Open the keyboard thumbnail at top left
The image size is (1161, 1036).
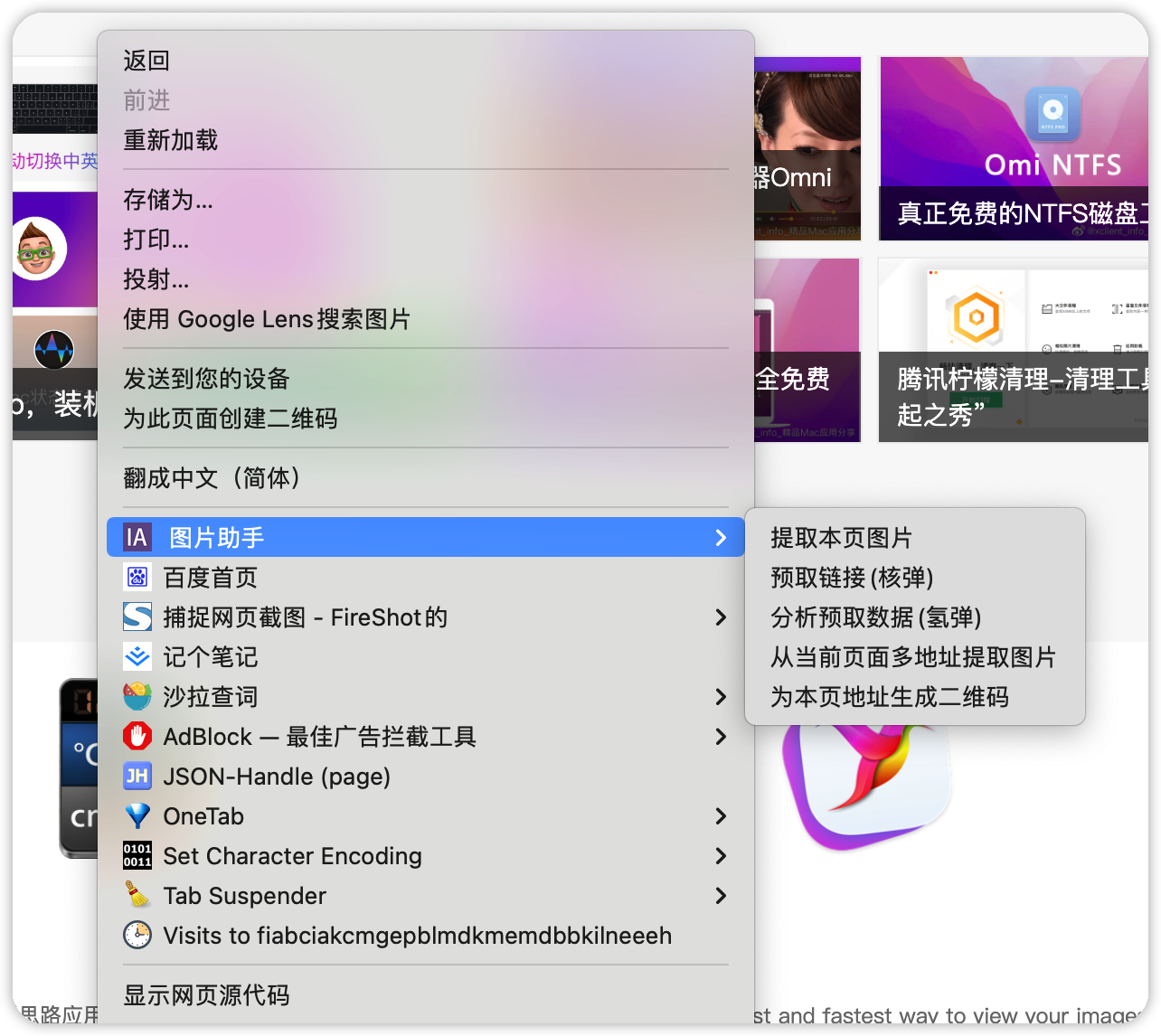tap(55, 108)
